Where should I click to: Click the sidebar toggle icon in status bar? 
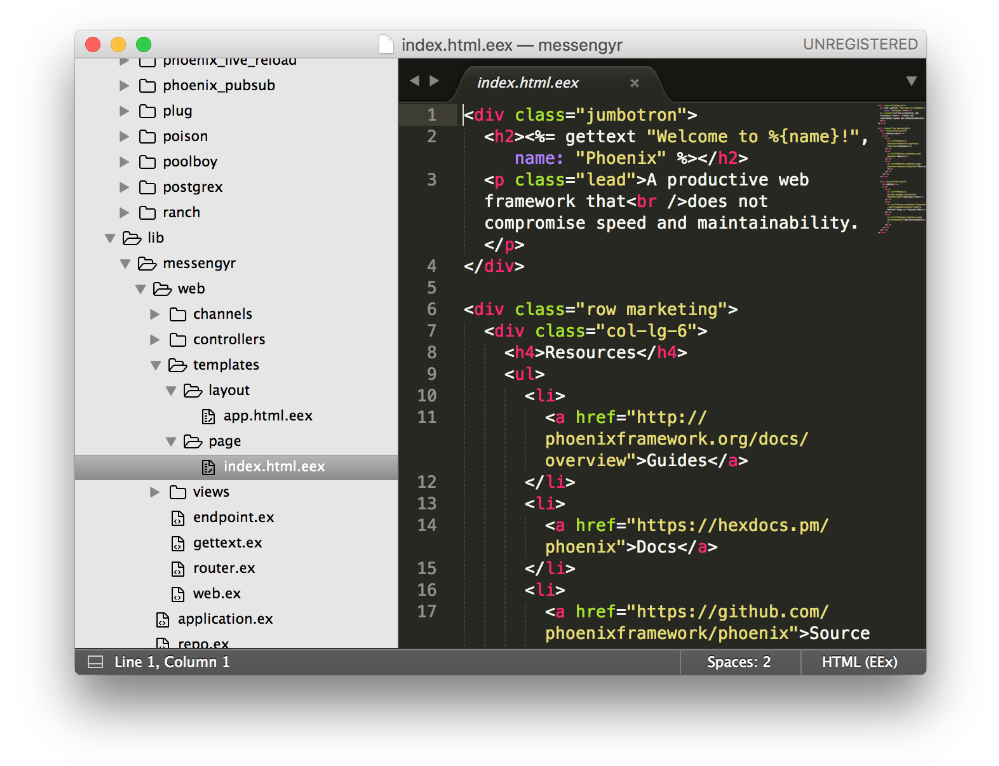click(95, 662)
